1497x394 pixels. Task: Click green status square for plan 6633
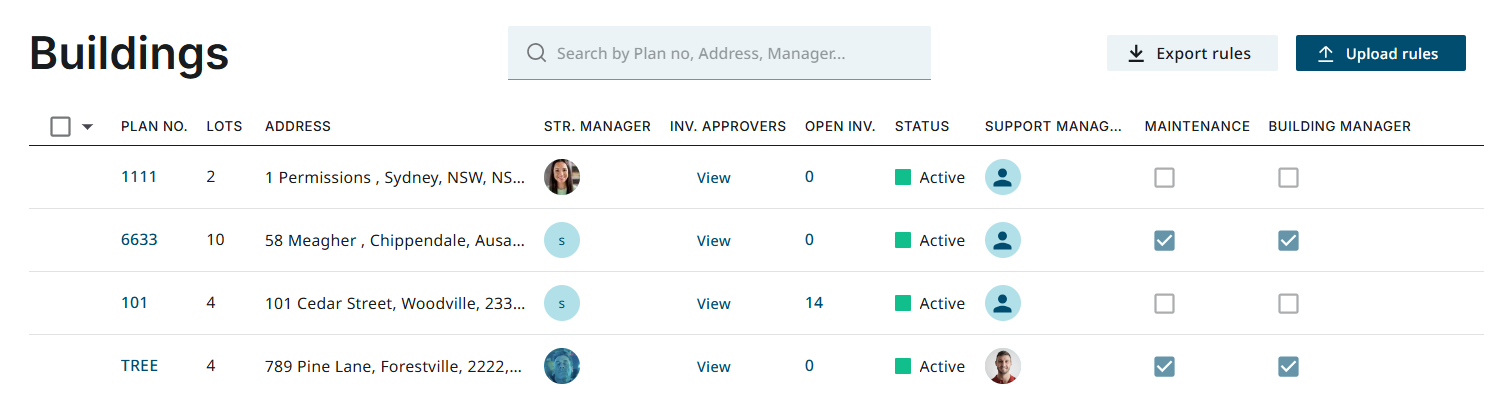903,240
